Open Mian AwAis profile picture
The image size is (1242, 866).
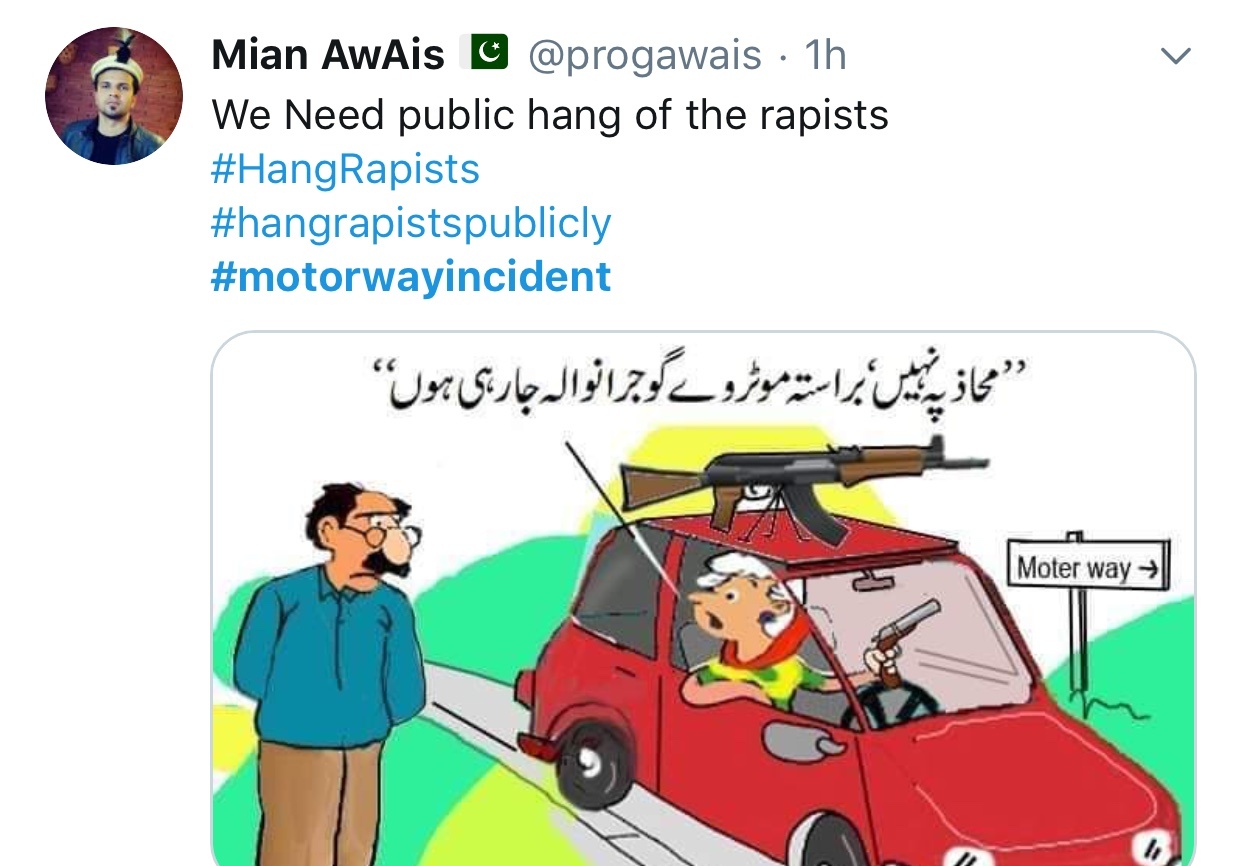(x=114, y=96)
